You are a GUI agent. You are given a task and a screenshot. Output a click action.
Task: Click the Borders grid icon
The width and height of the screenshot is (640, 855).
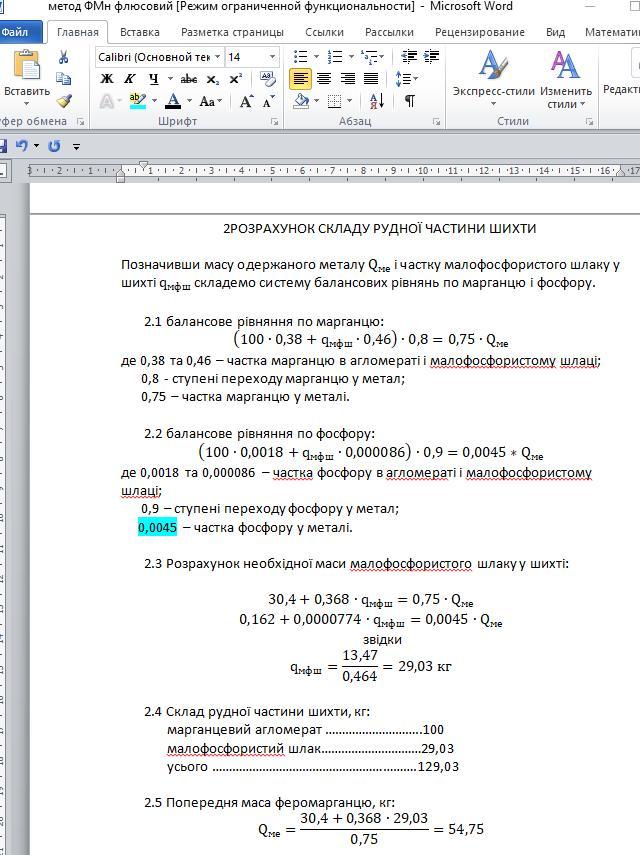[335, 101]
